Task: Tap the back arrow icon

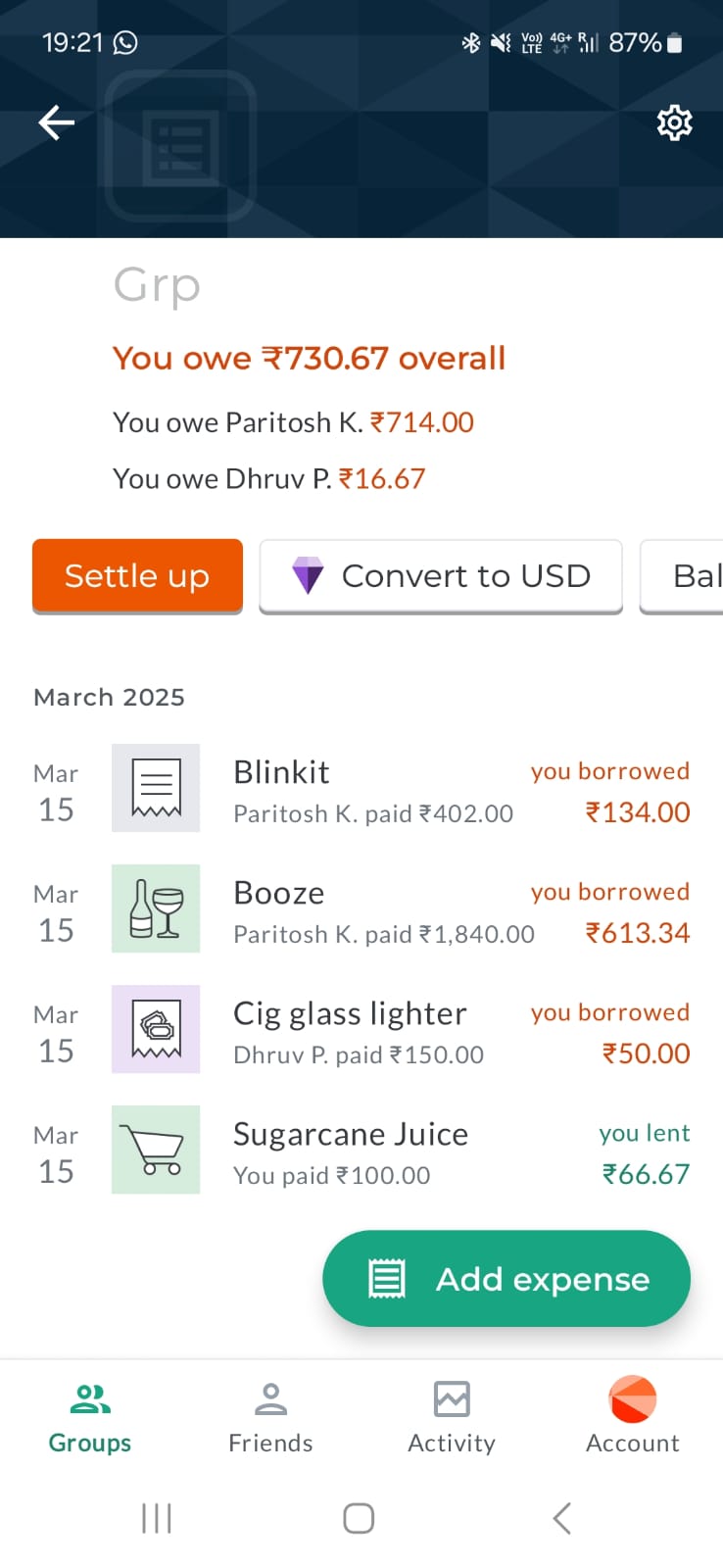Action: pyautogui.click(x=57, y=122)
